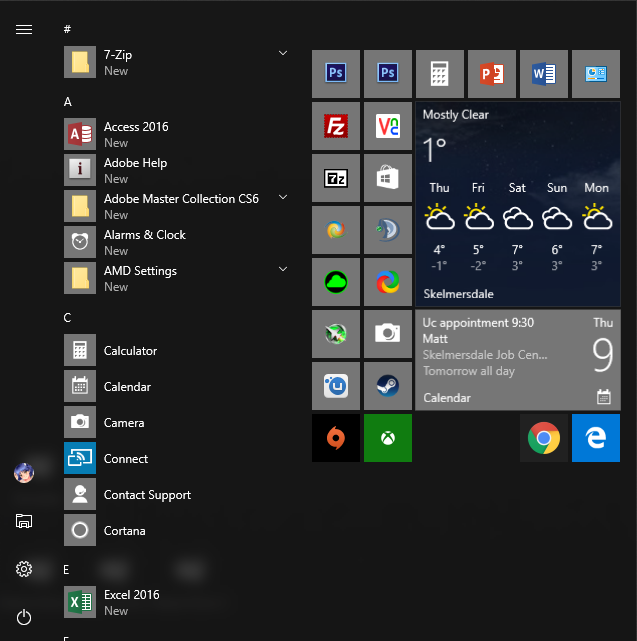Expand the AMD Settings folder chevron
This screenshot has width=637, height=641.
point(283,269)
